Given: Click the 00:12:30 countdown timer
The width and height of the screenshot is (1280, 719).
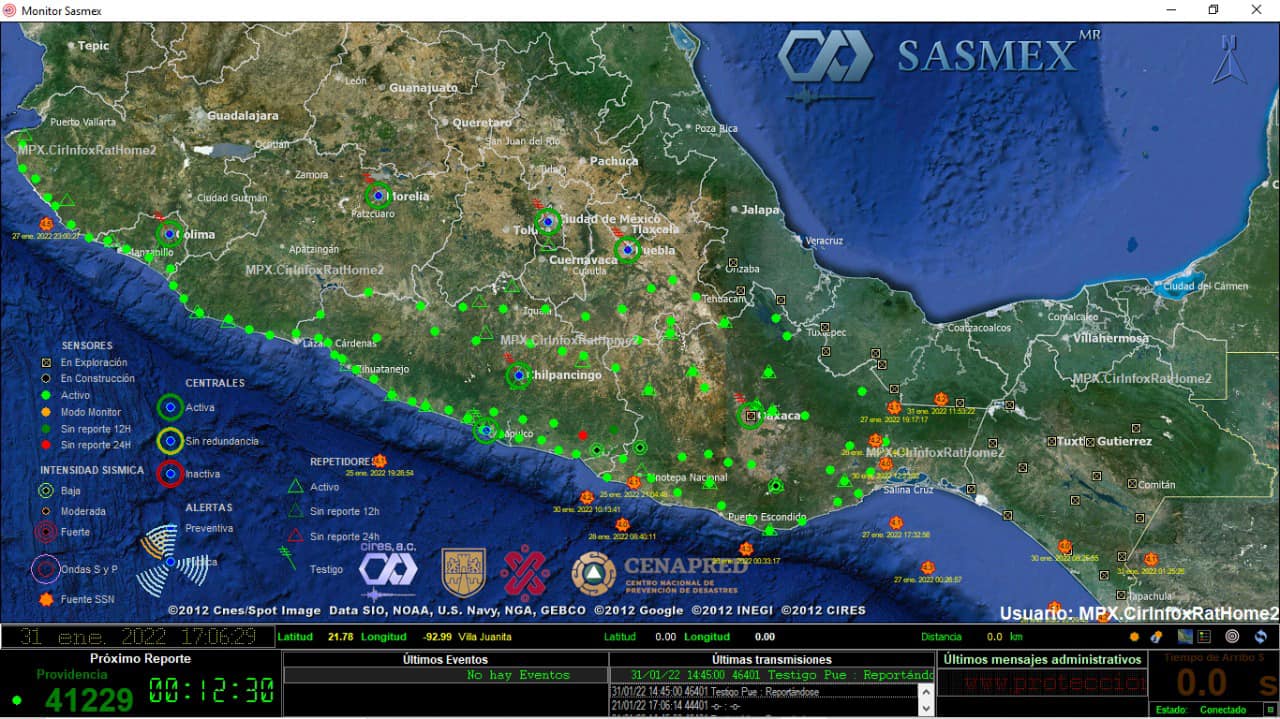Looking at the screenshot, I should click(212, 689).
